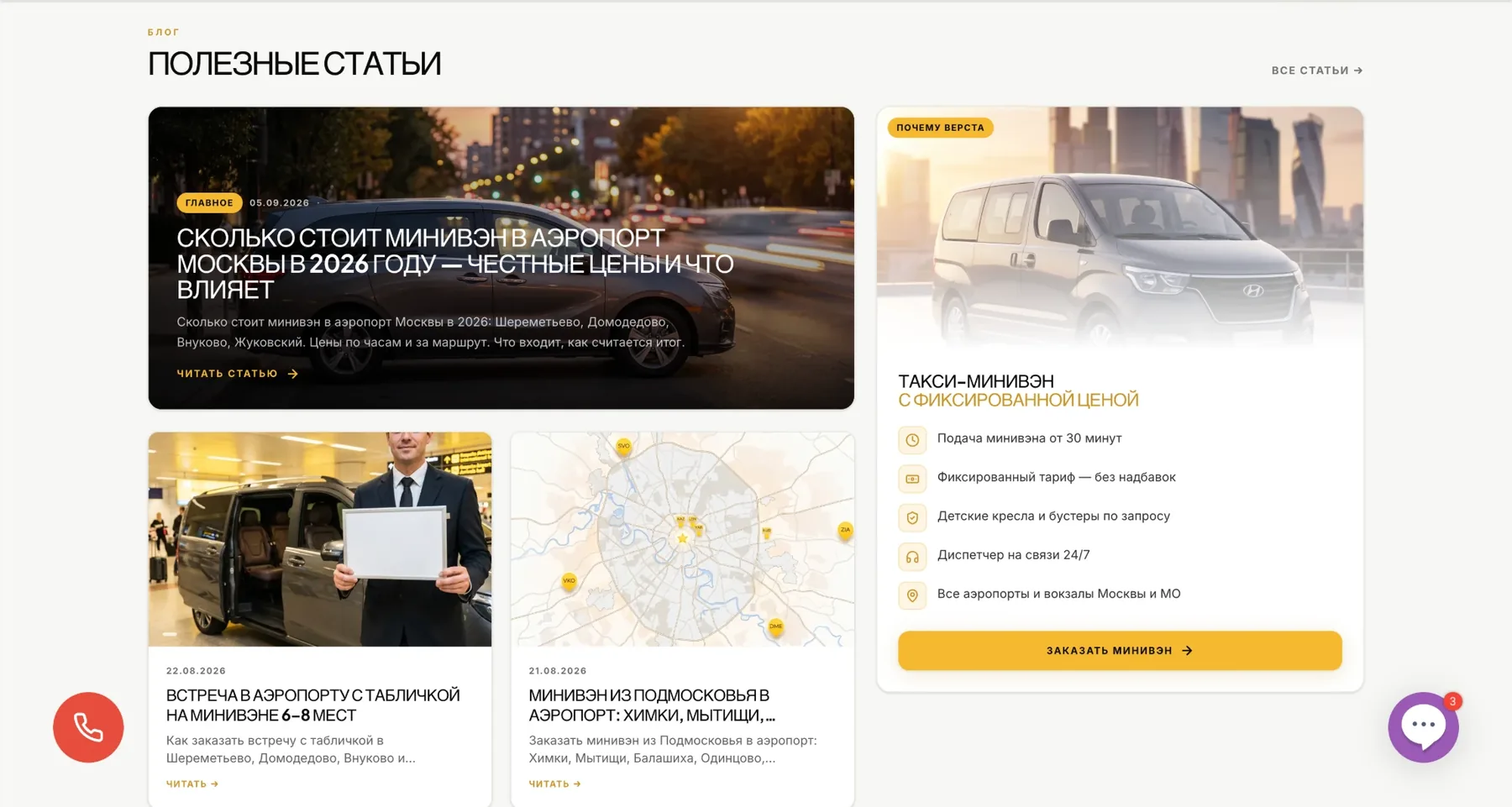The image size is (1512, 807).
Task: Click 'Фиксированный тариф — без надбавок' text
Action: tap(1056, 477)
